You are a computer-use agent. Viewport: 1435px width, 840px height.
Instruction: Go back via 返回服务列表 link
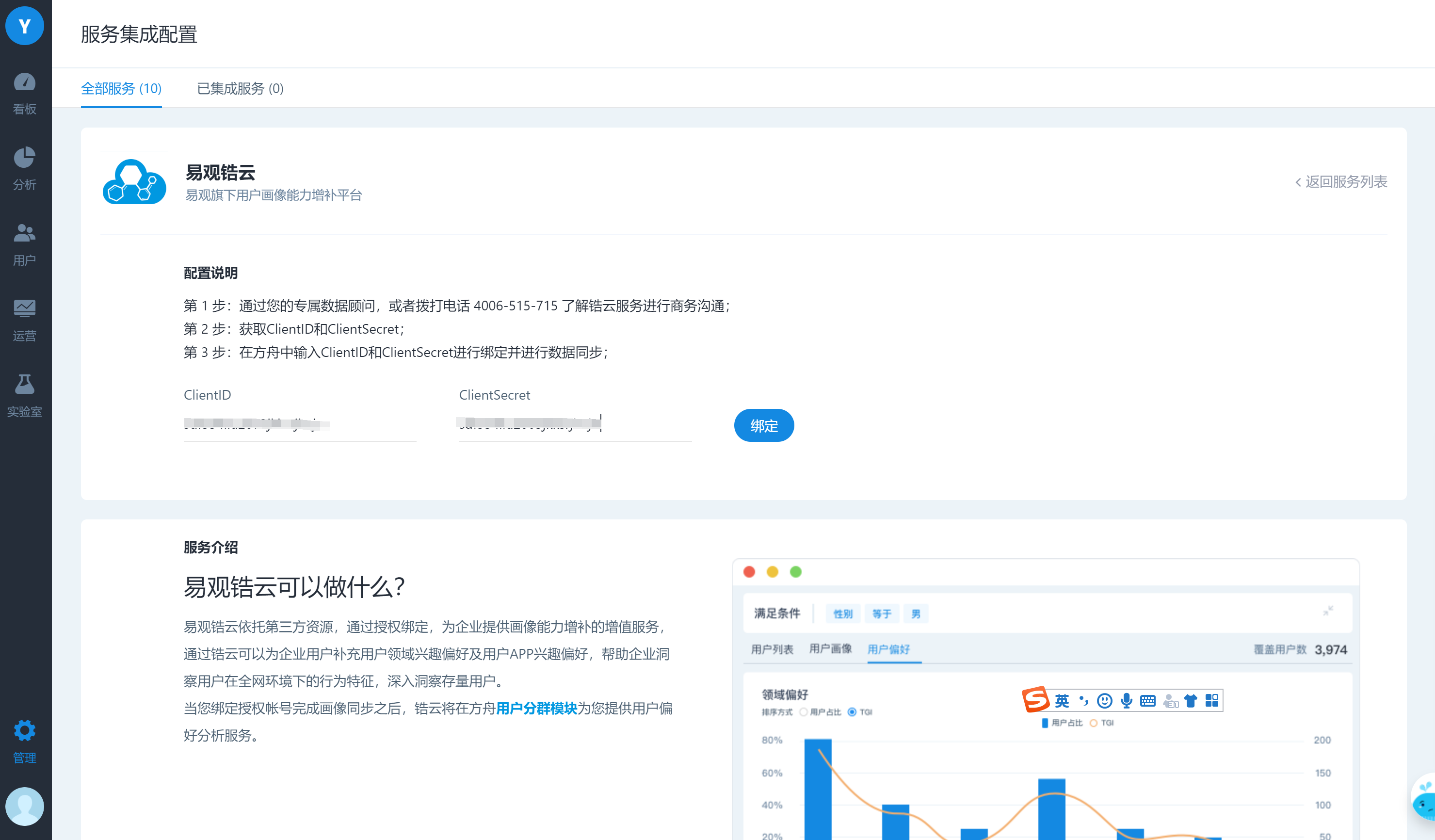(1341, 182)
